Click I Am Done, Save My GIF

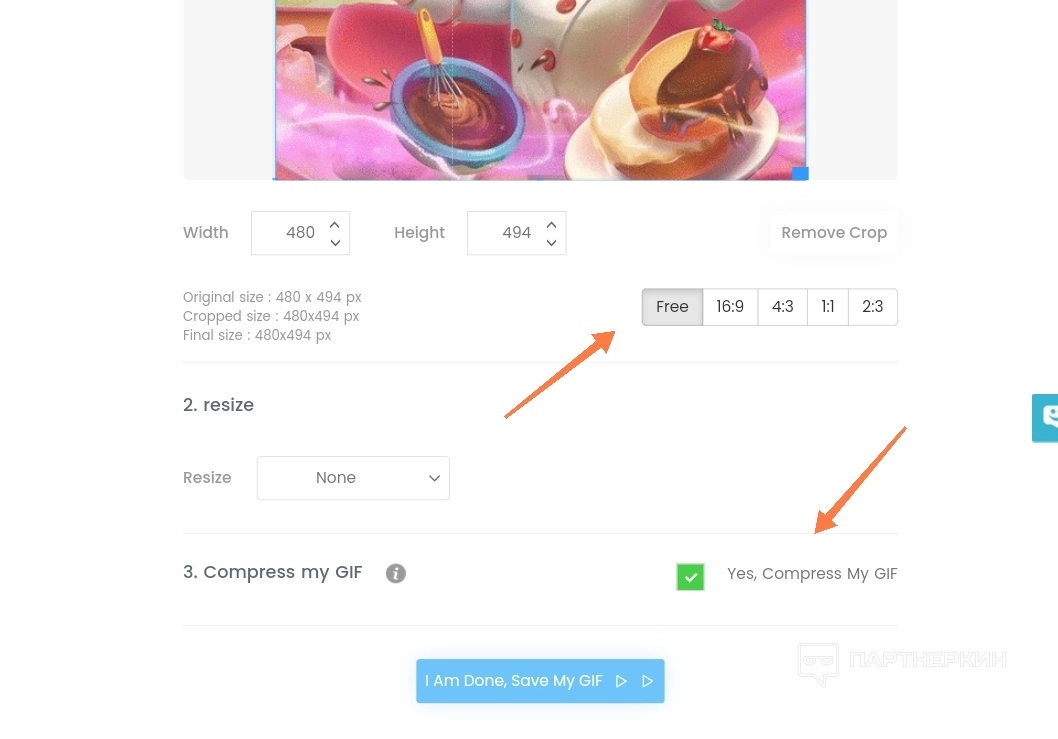[x=540, y=681]
